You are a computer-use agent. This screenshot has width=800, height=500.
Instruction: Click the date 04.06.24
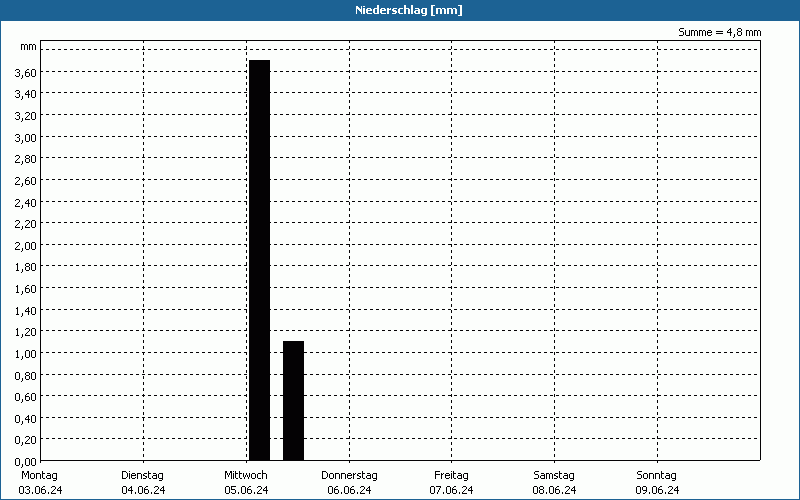click(x=143, y=490)
